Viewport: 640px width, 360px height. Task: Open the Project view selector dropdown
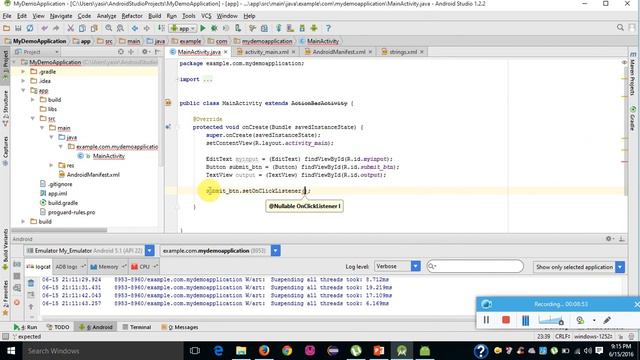coord(37,52)
